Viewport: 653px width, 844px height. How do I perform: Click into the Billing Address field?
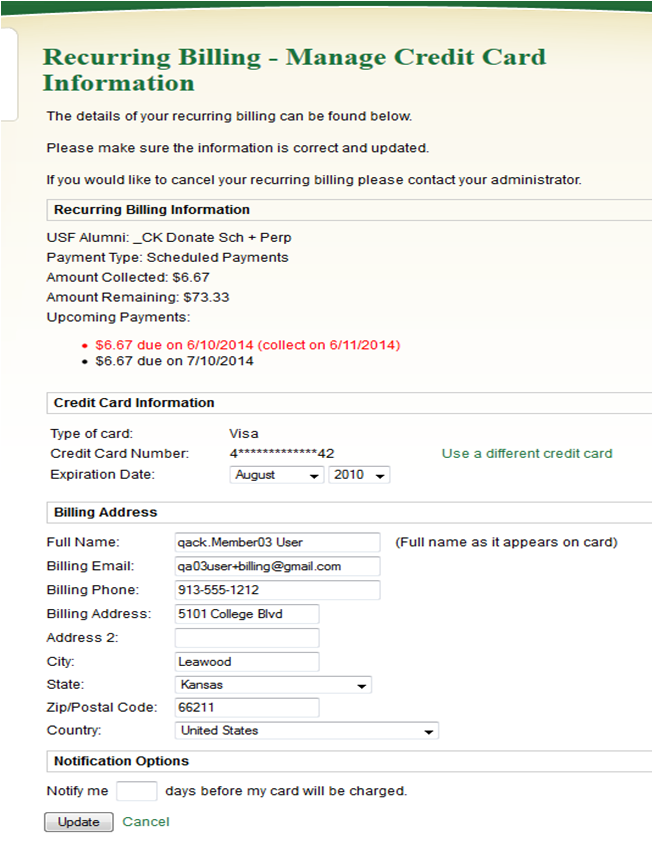246,614
